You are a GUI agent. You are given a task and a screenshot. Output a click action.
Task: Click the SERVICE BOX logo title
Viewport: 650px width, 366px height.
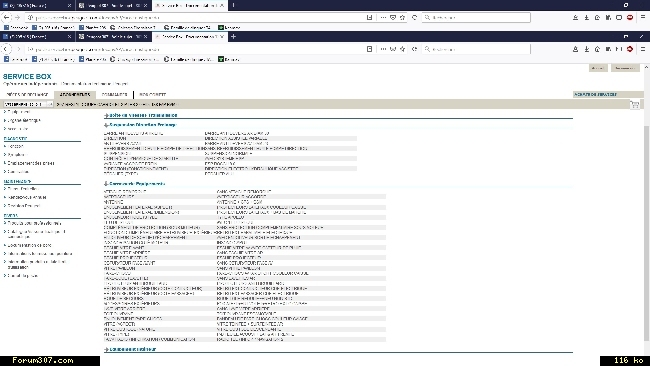pyautogui.click(x=27, y=76)
